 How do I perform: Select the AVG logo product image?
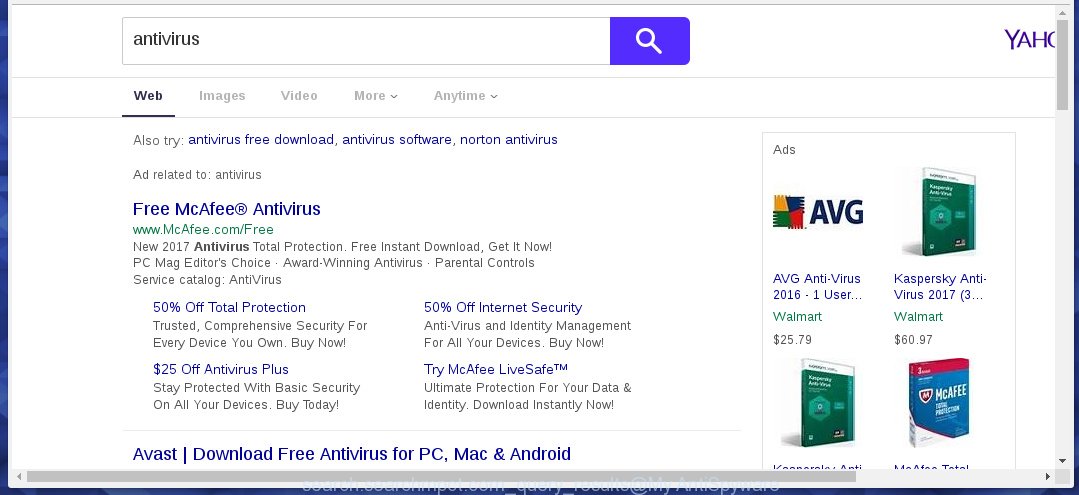pos(818,212)
